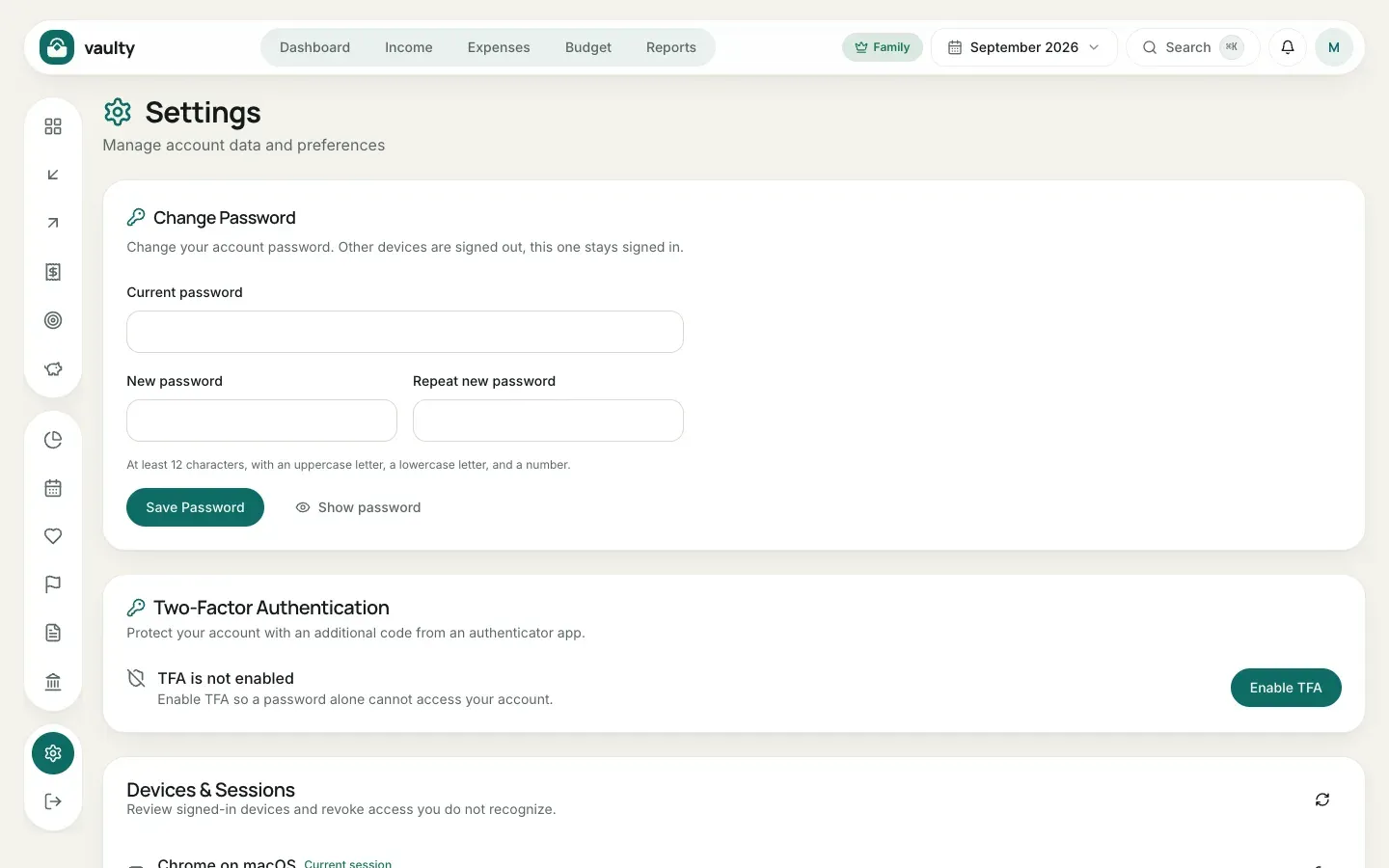
Task: Go to the Income tab
Action: [409, 47]
